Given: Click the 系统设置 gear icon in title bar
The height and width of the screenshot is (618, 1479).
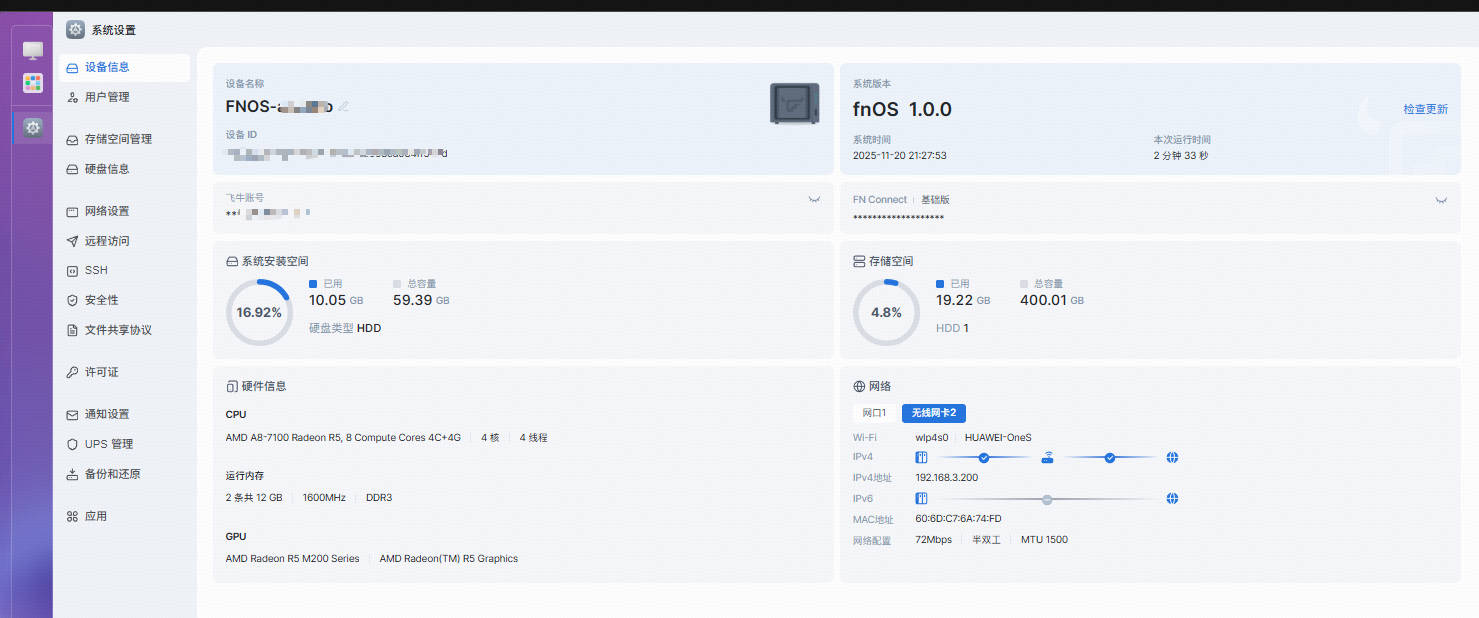Looking at the screenshot, I should tap(75, 30).
